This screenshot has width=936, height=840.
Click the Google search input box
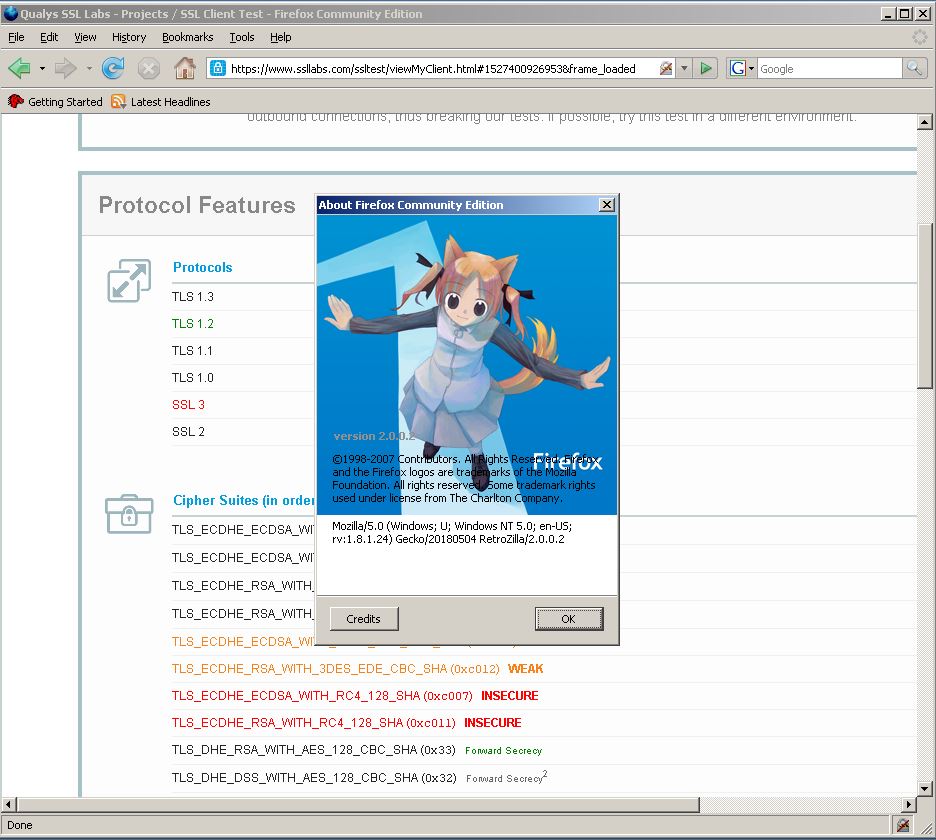pos(829,69)
